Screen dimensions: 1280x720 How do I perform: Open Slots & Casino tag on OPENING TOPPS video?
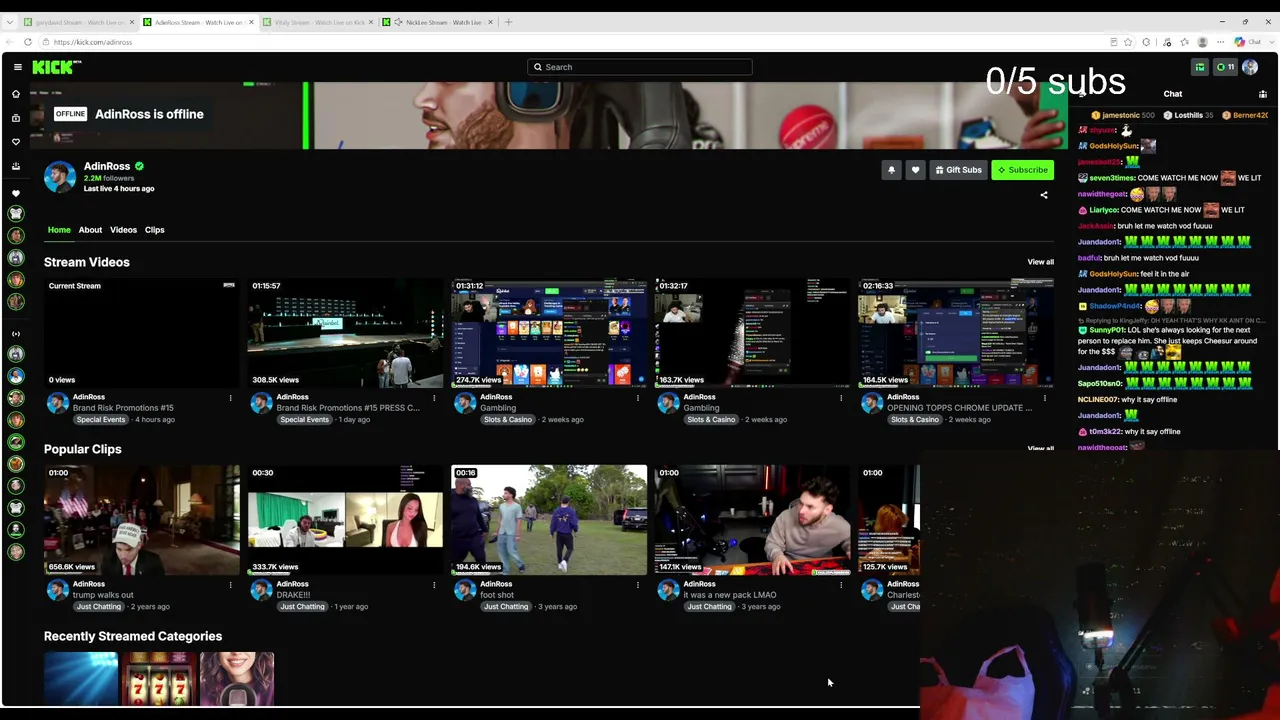pos(914,420)
